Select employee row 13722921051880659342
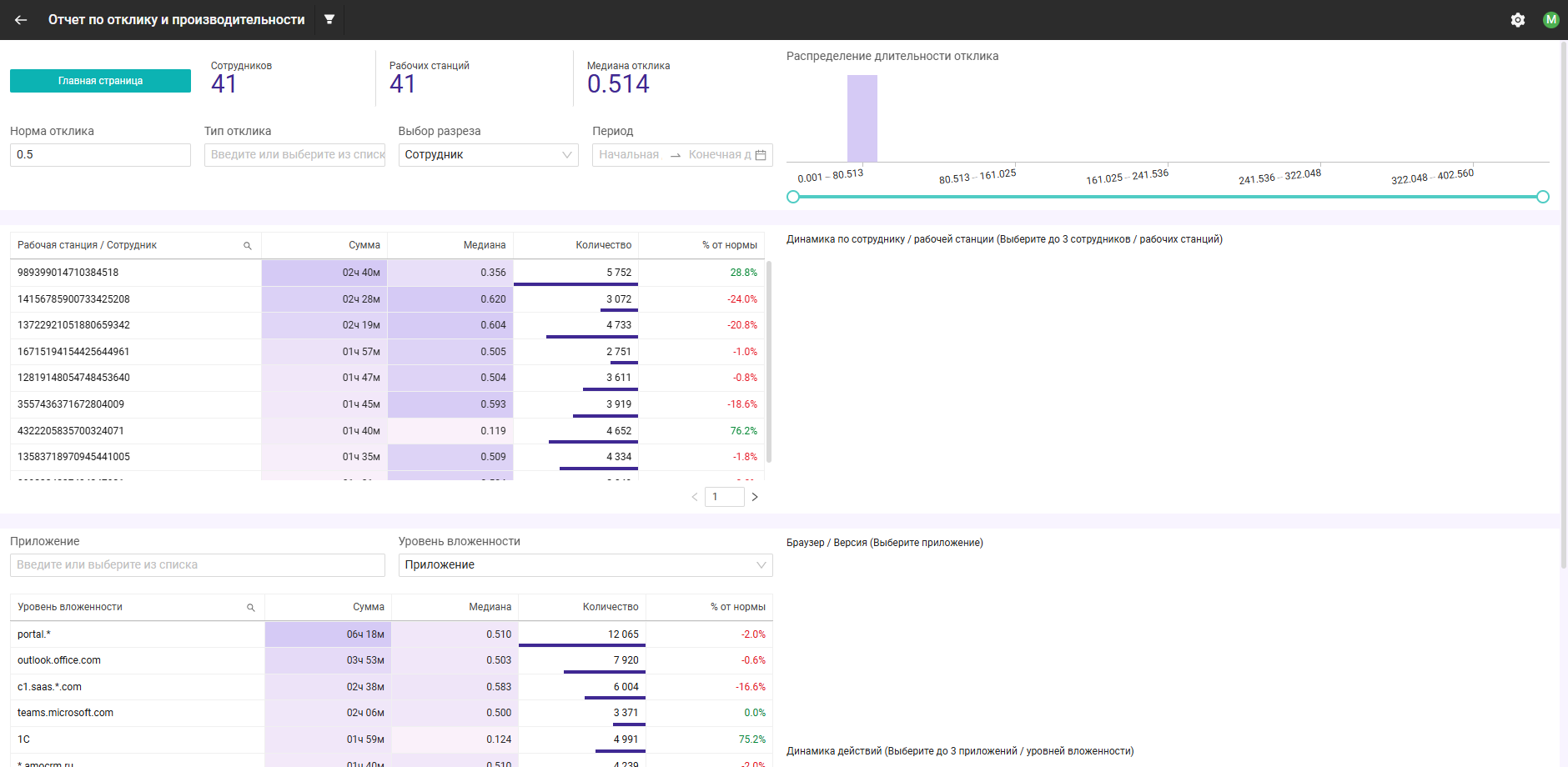This screenshot has width=1568, height=767. (x=387, y=325)
